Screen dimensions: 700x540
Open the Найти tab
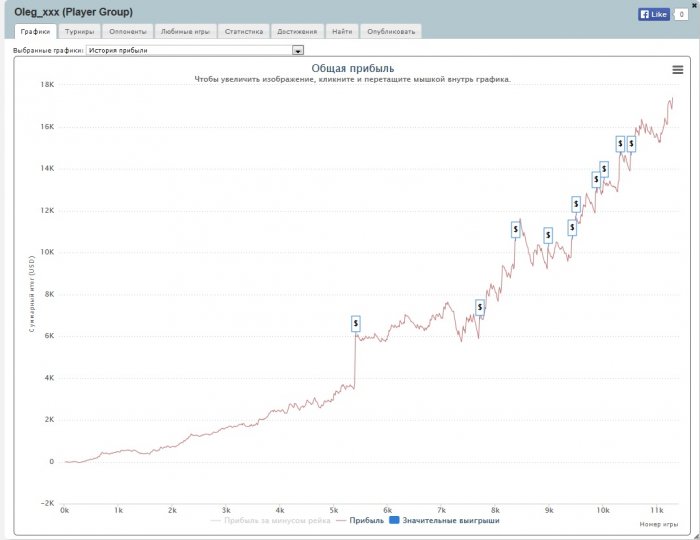point(342,31)
